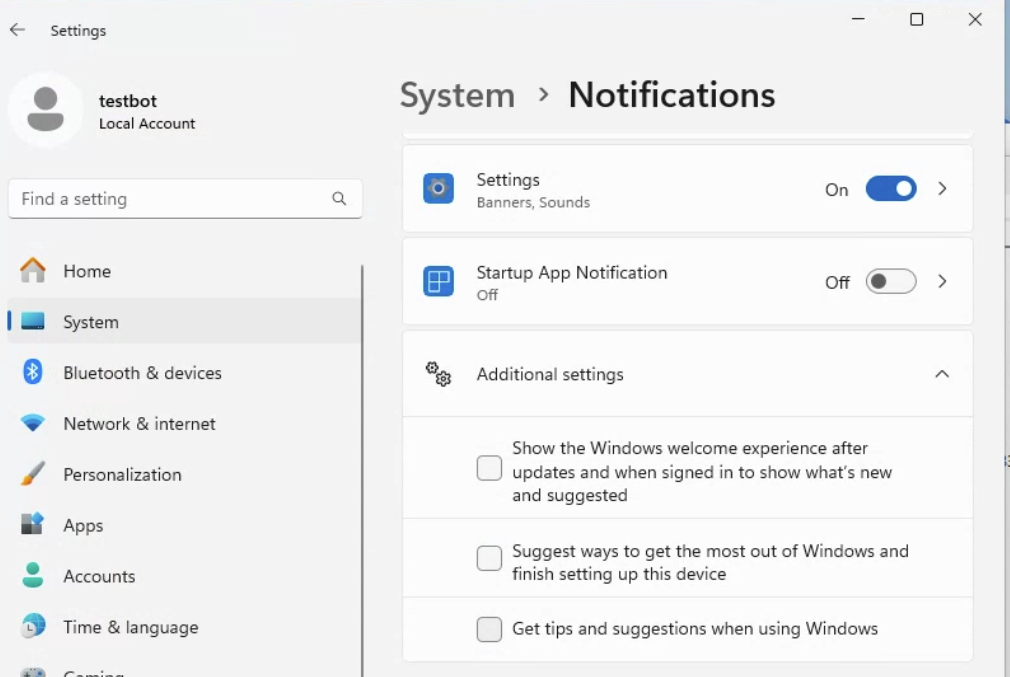The width and height of the screenshot is (1010, 677).
Task: Navigate back using the back arrow
Action: [16, 29]
